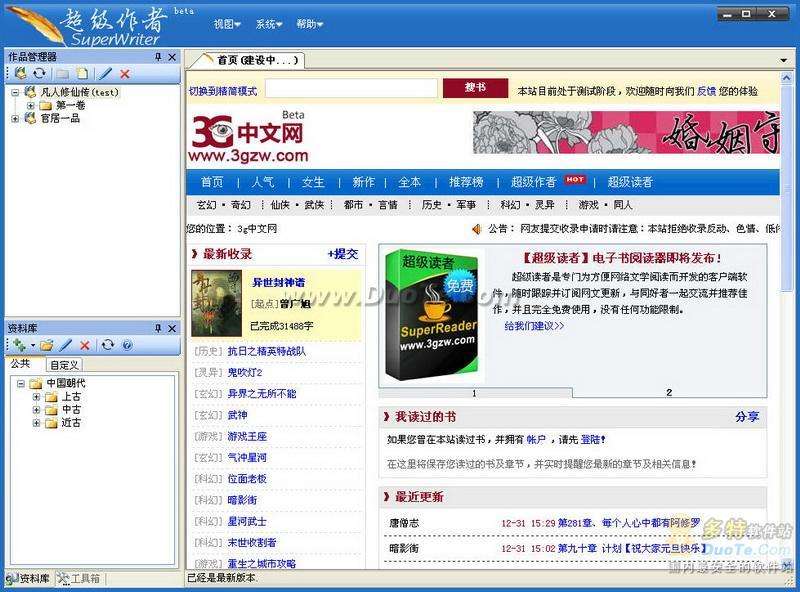The width and height of the screenshot is (800, 592).
Task: Click the 登陆 login link
Action: click(x=590, y=439)
